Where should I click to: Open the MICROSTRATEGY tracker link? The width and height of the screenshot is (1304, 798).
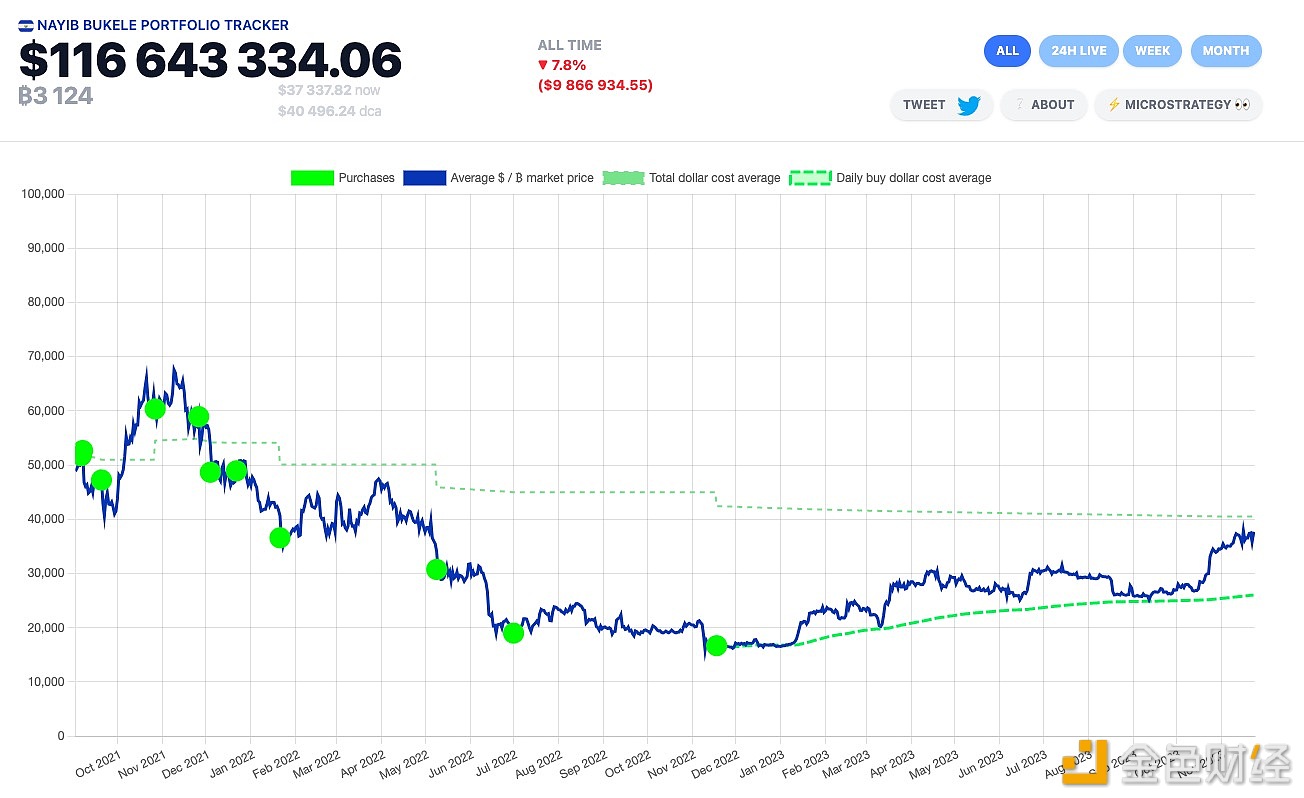tap(1178, 105)
